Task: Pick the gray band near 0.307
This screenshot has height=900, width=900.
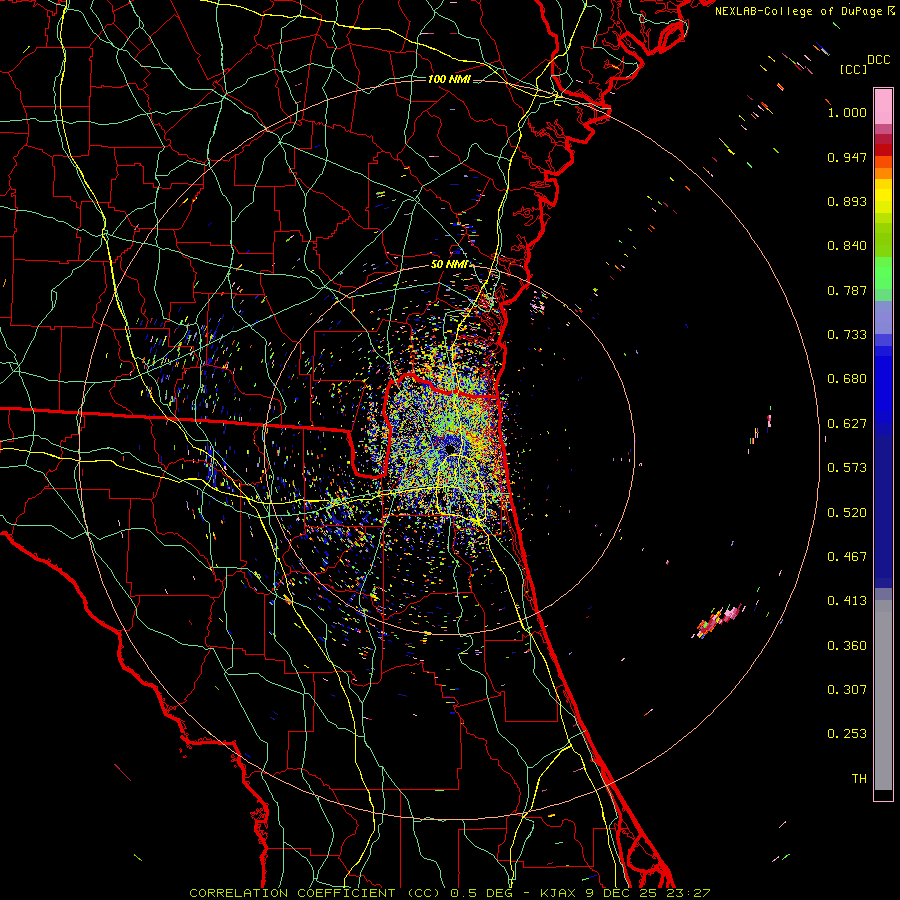Action: coord(883,695)
